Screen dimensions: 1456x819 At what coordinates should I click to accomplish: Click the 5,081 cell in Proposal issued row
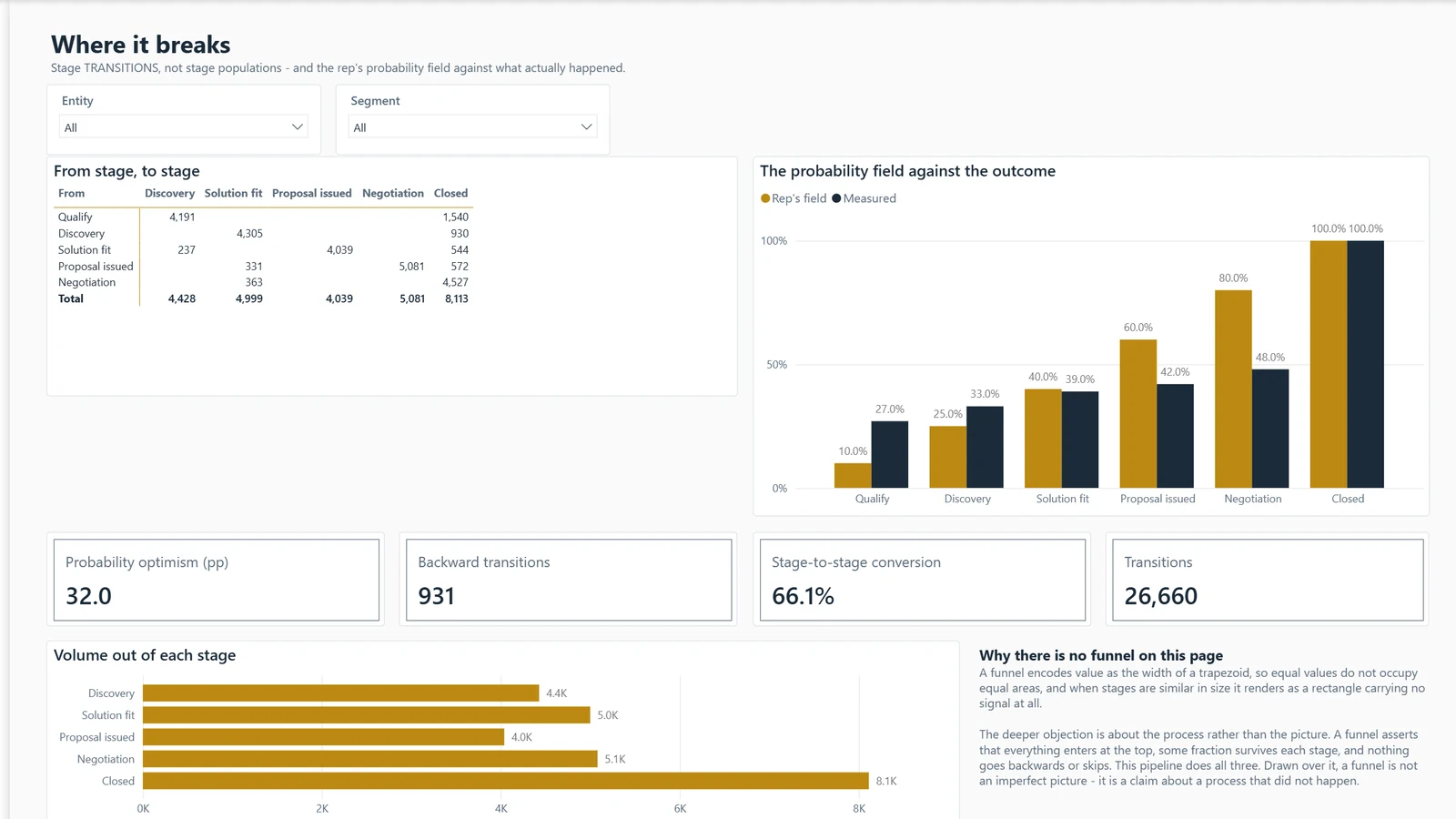pos(411,266)
